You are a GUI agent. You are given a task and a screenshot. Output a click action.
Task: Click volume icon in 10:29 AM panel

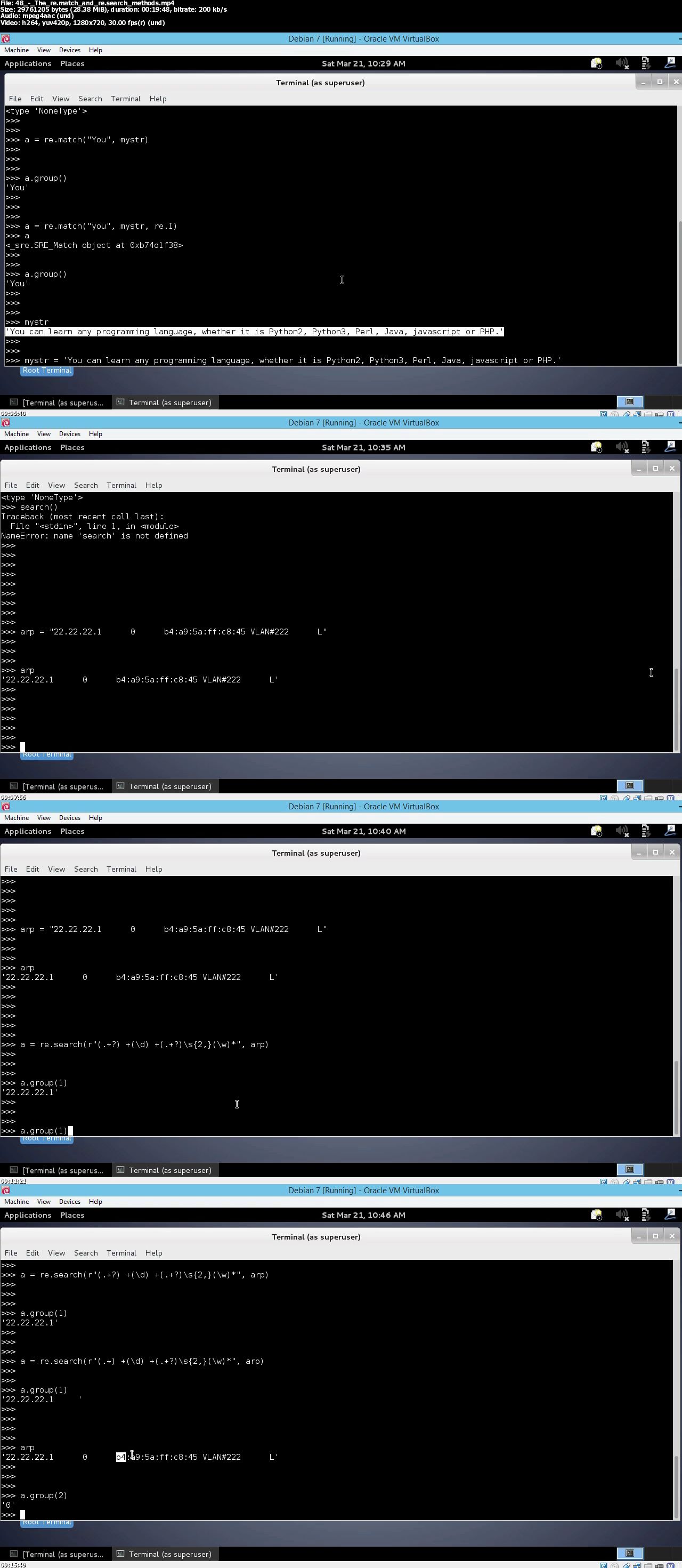point(621,63)
